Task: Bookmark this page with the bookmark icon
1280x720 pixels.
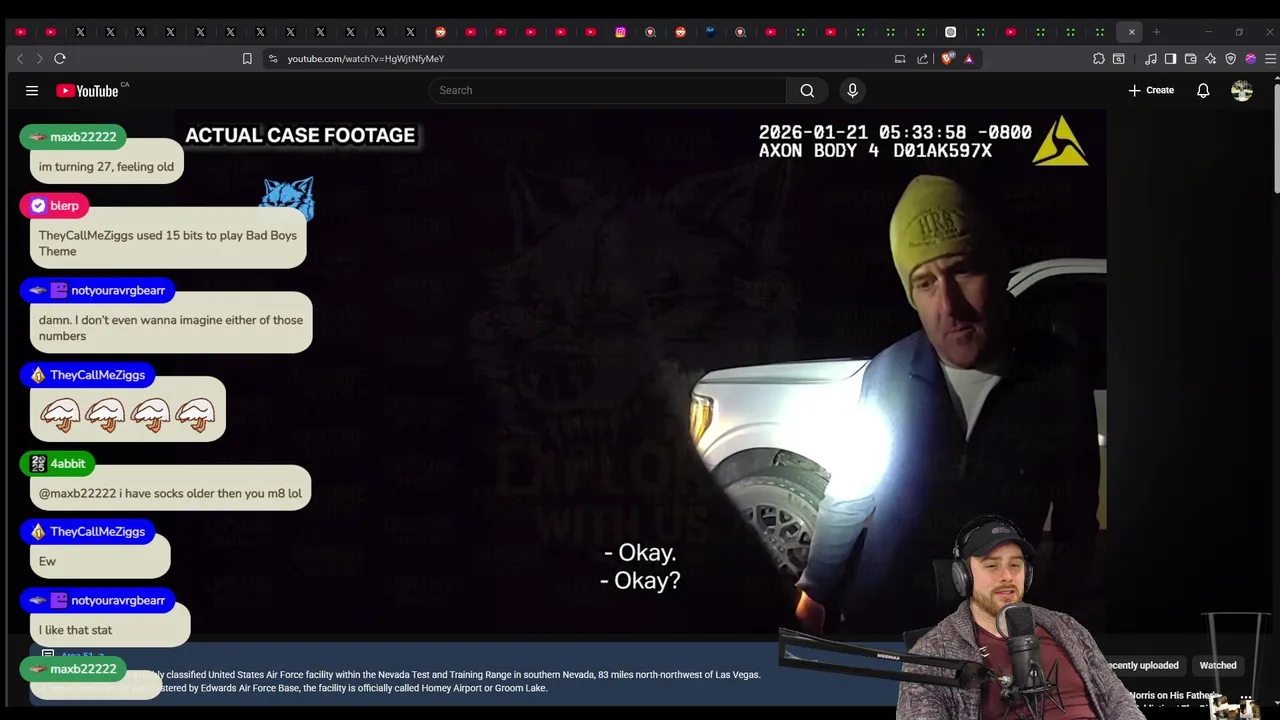Action: 247,59
